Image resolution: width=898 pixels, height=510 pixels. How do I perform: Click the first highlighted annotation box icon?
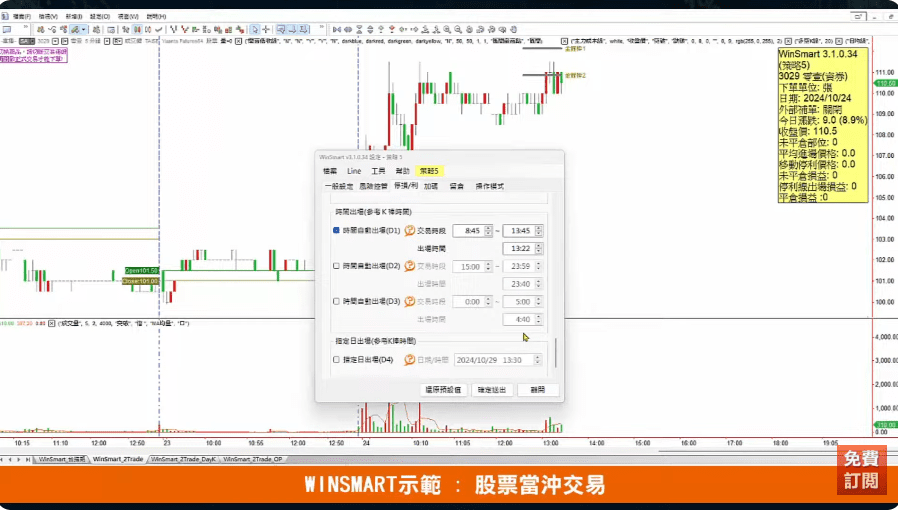point(281,29)
